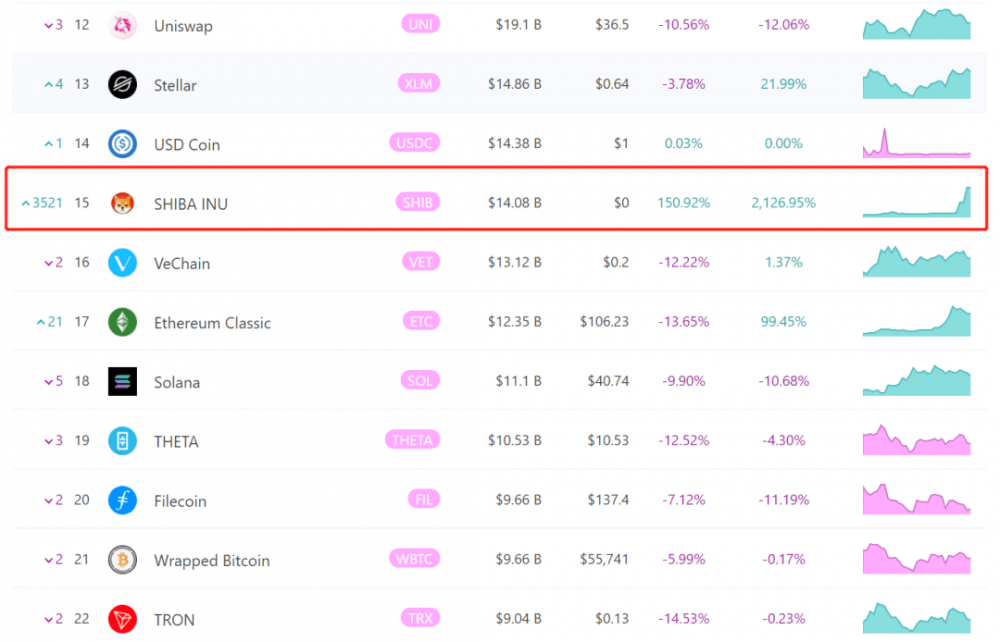The width and height of the screenshot is (1000, 642).
Task: Select the SHIB ticker badge
Action: click(417, 203)
